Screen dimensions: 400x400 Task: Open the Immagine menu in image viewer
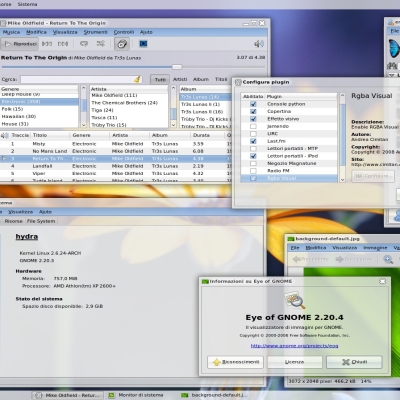(375, 248)
